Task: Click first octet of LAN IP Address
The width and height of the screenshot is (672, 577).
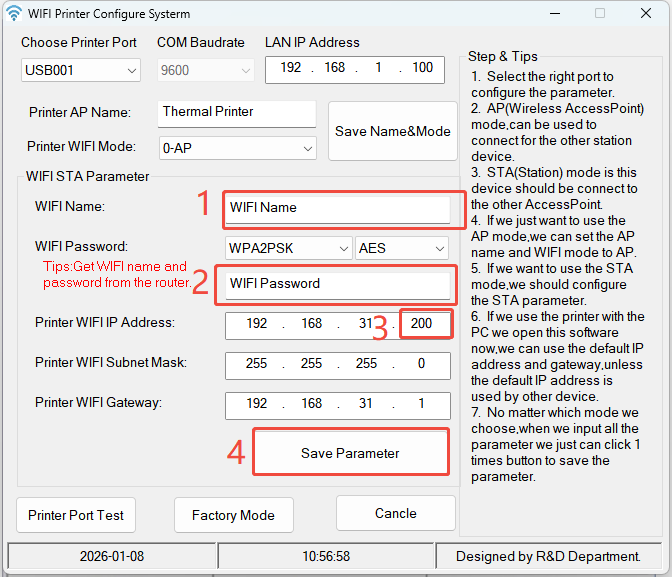Action: pyautogui.click(x=289, y=68)
